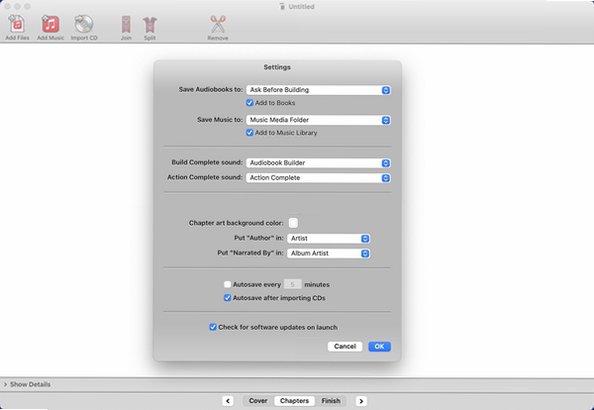Viewport: 594px width, 410px height.
Task: Uncheck Add to Books checkbox
Action: tap(250, 103)
